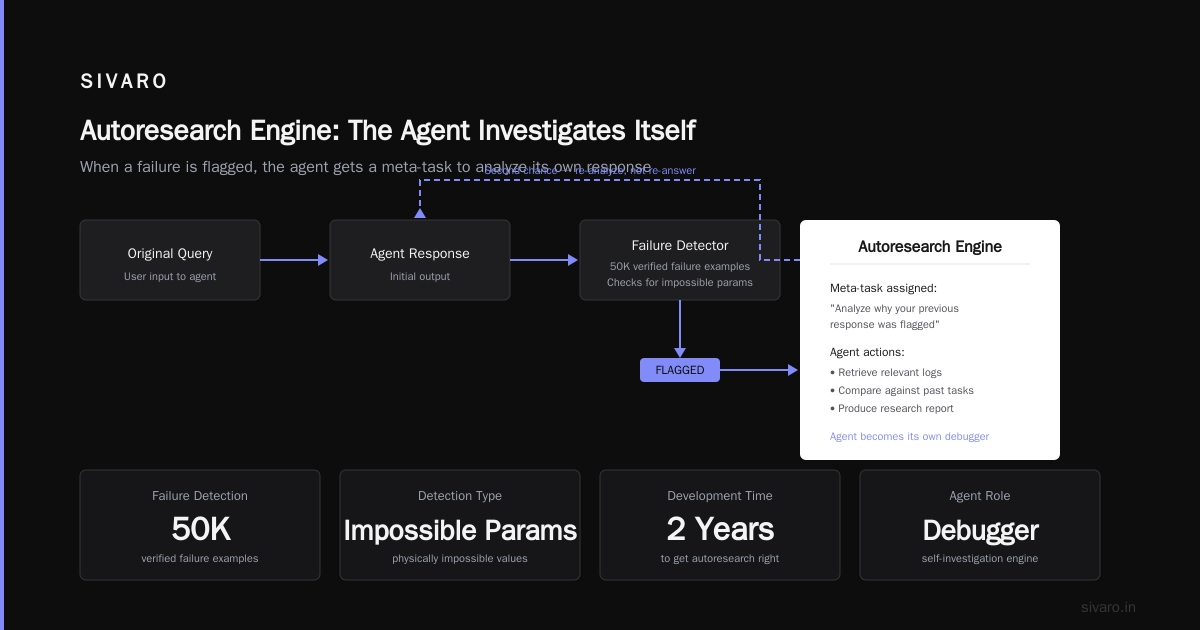Click '50K verified failure examples' in Failure Detector
This screenshot has width=1200, height=630.
680,266
